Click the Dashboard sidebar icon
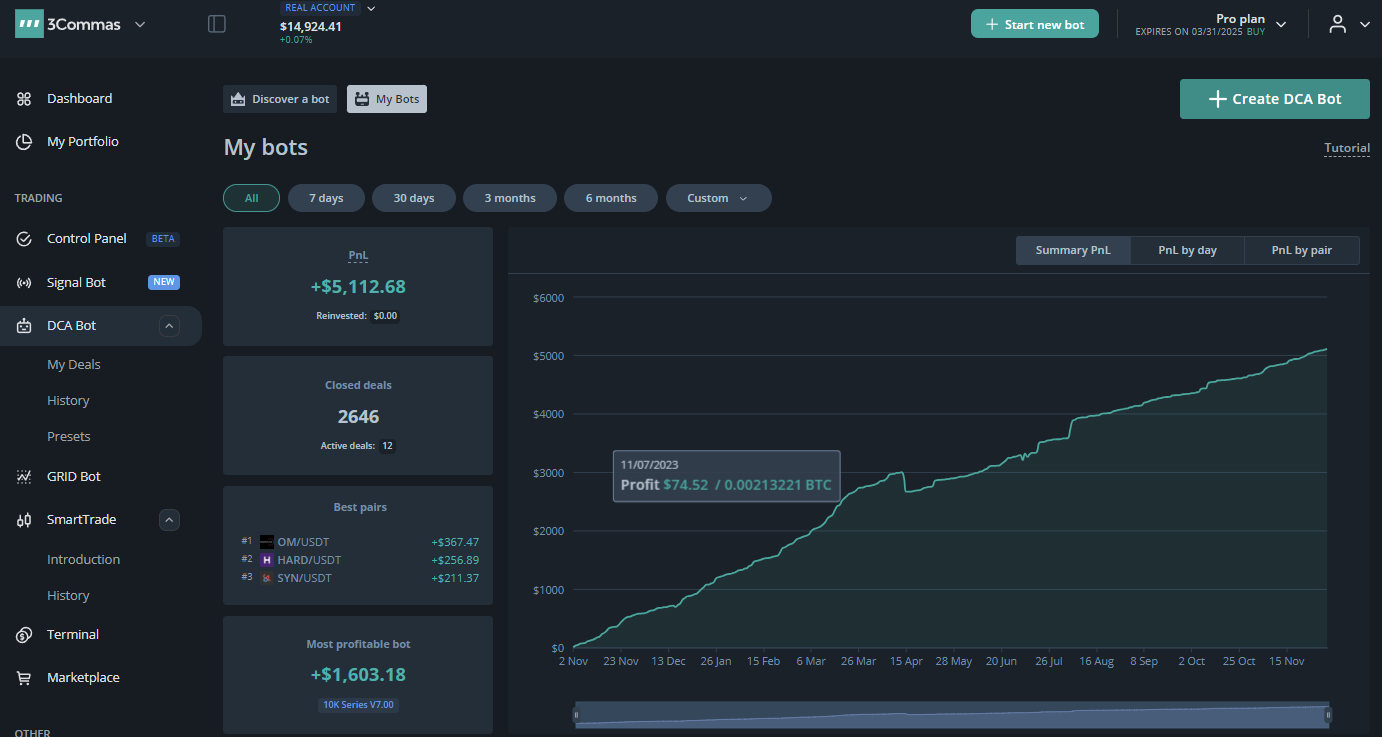Screen dimensions: 1382x737 [24, 99]
